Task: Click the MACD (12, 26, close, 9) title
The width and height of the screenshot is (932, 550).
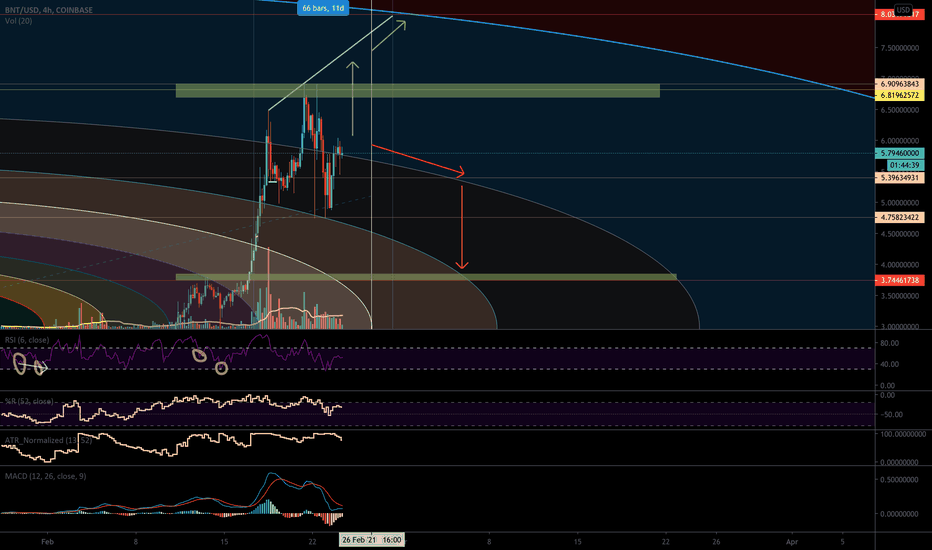Action: [x=45, y=476]
